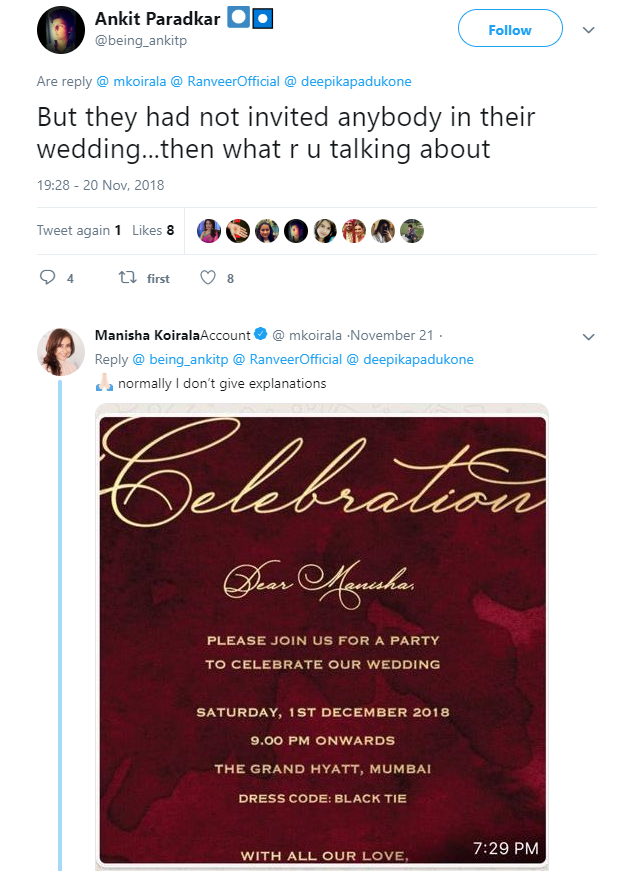Follow Ankit Paradkar
This screenshot has height=871, width=635.
point(510,29)
